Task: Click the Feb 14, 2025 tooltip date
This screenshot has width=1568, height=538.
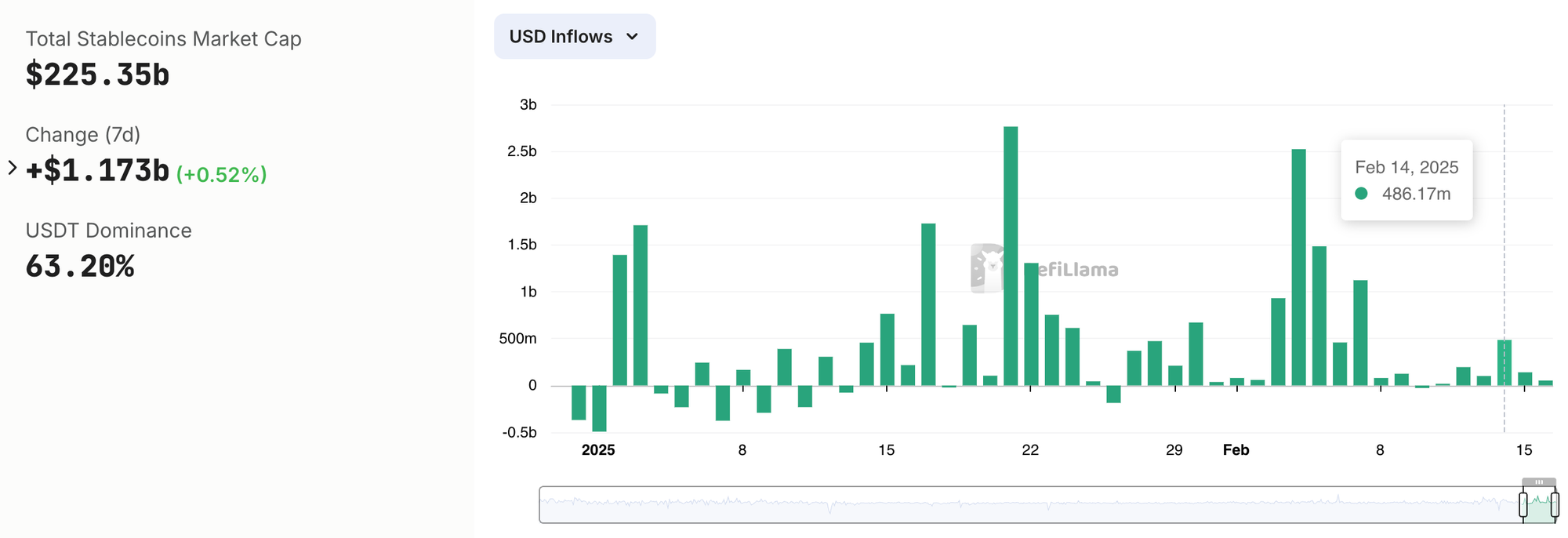Action: click(x=1406, y=167)
